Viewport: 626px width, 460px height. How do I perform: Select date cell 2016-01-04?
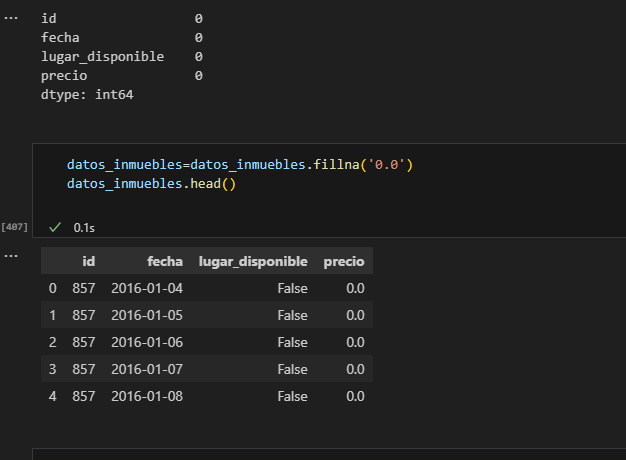(x=147, y=288)
